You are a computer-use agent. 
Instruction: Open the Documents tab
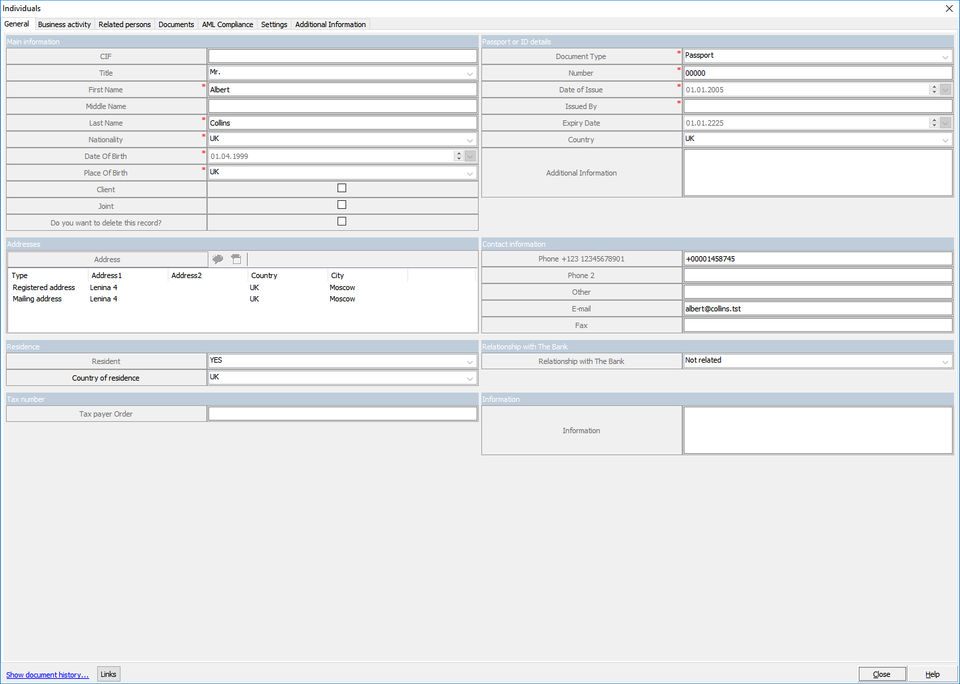pos(176,24)
